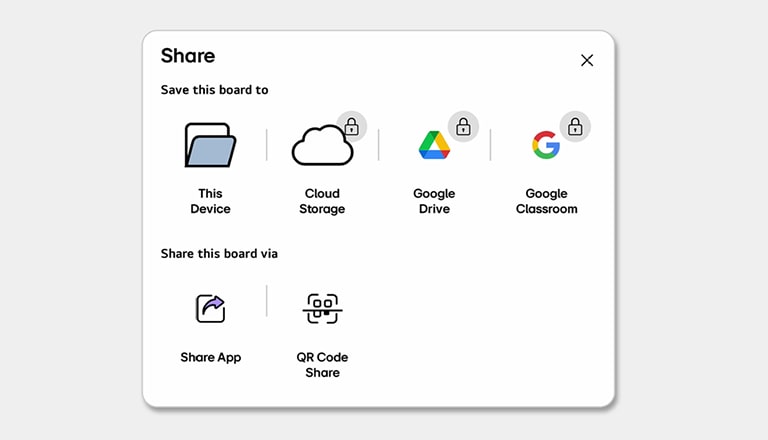Tap the QR Code Share scanner icon
Viewport: 768px width, 440px height.
click(x=322, y=308)
